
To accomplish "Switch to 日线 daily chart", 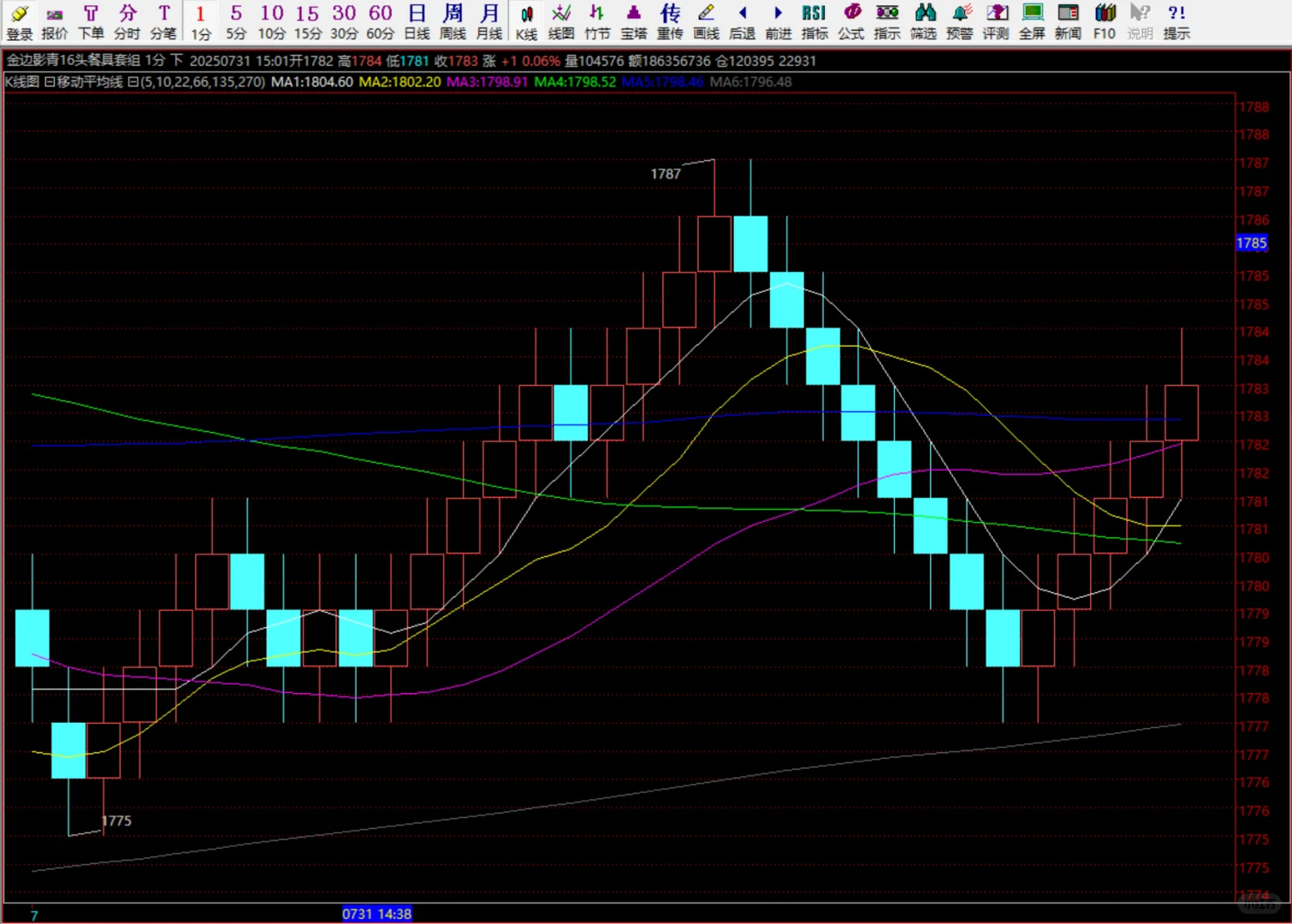I will 417,22.
